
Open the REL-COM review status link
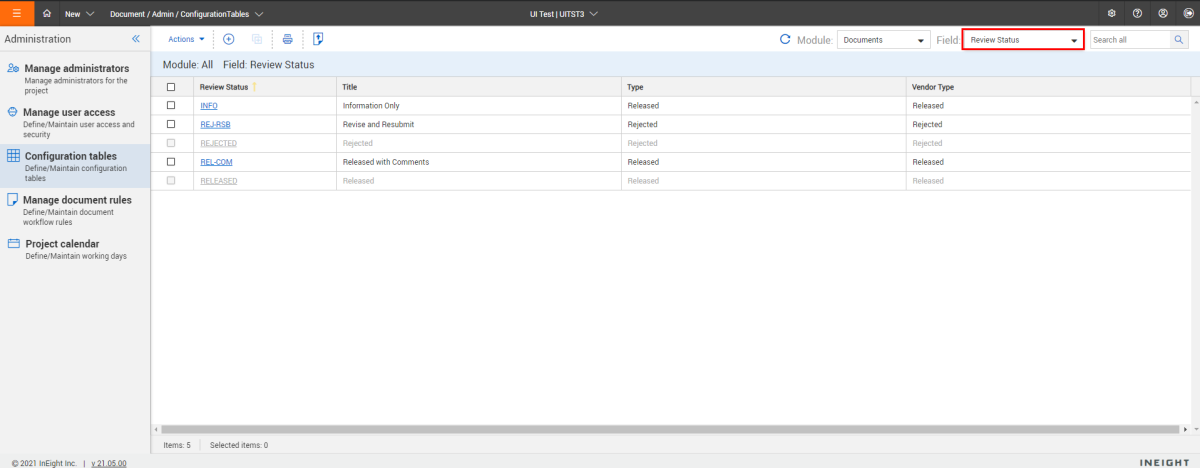click(216, 162)
